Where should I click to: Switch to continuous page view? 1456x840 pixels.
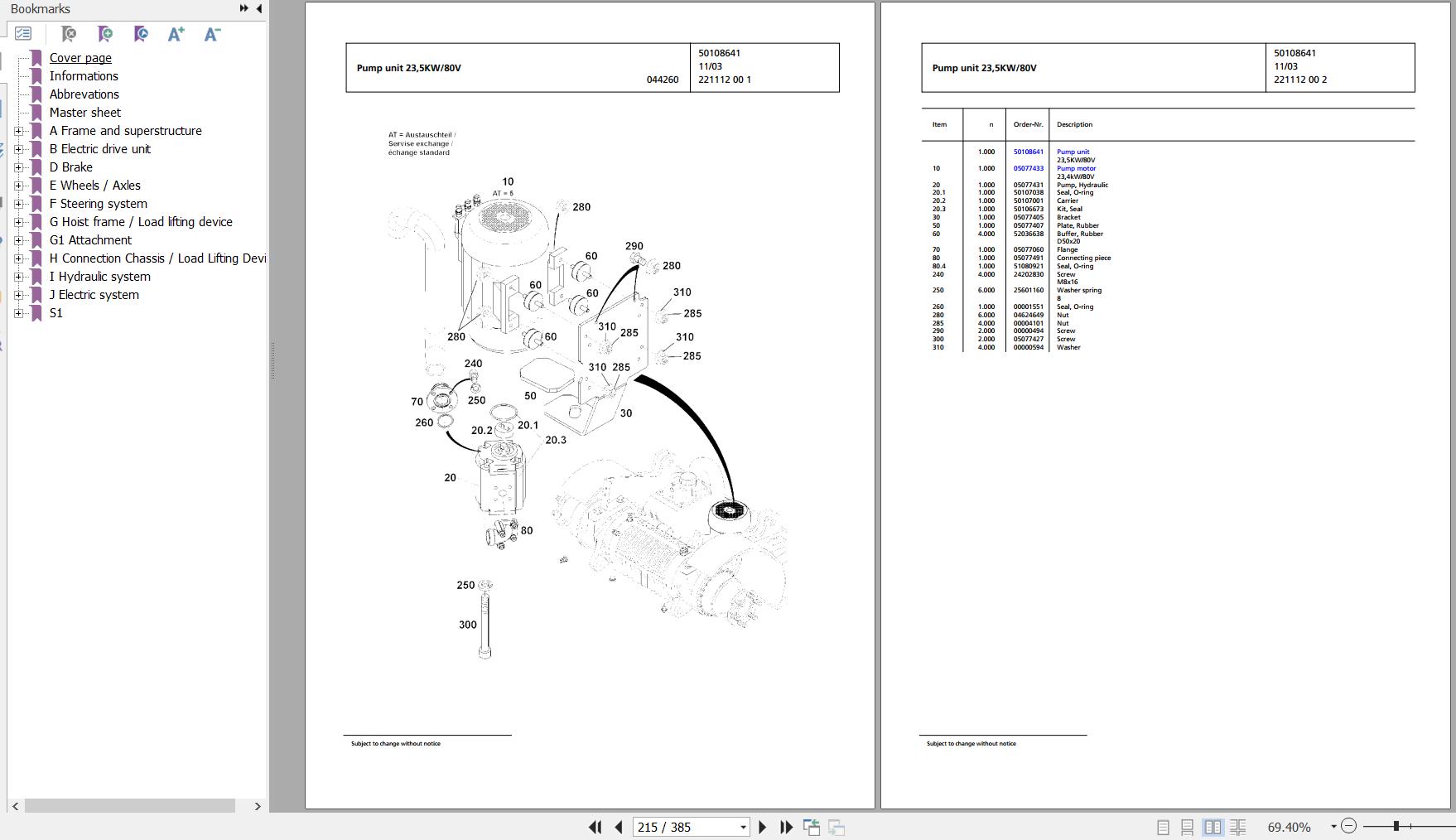pyautogui.click(x=1187, y=827)
